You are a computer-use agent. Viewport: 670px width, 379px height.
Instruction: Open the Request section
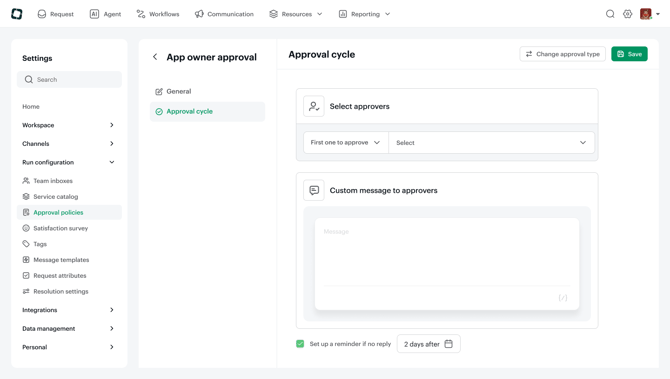pyautogui.click(x=56, y=14)
